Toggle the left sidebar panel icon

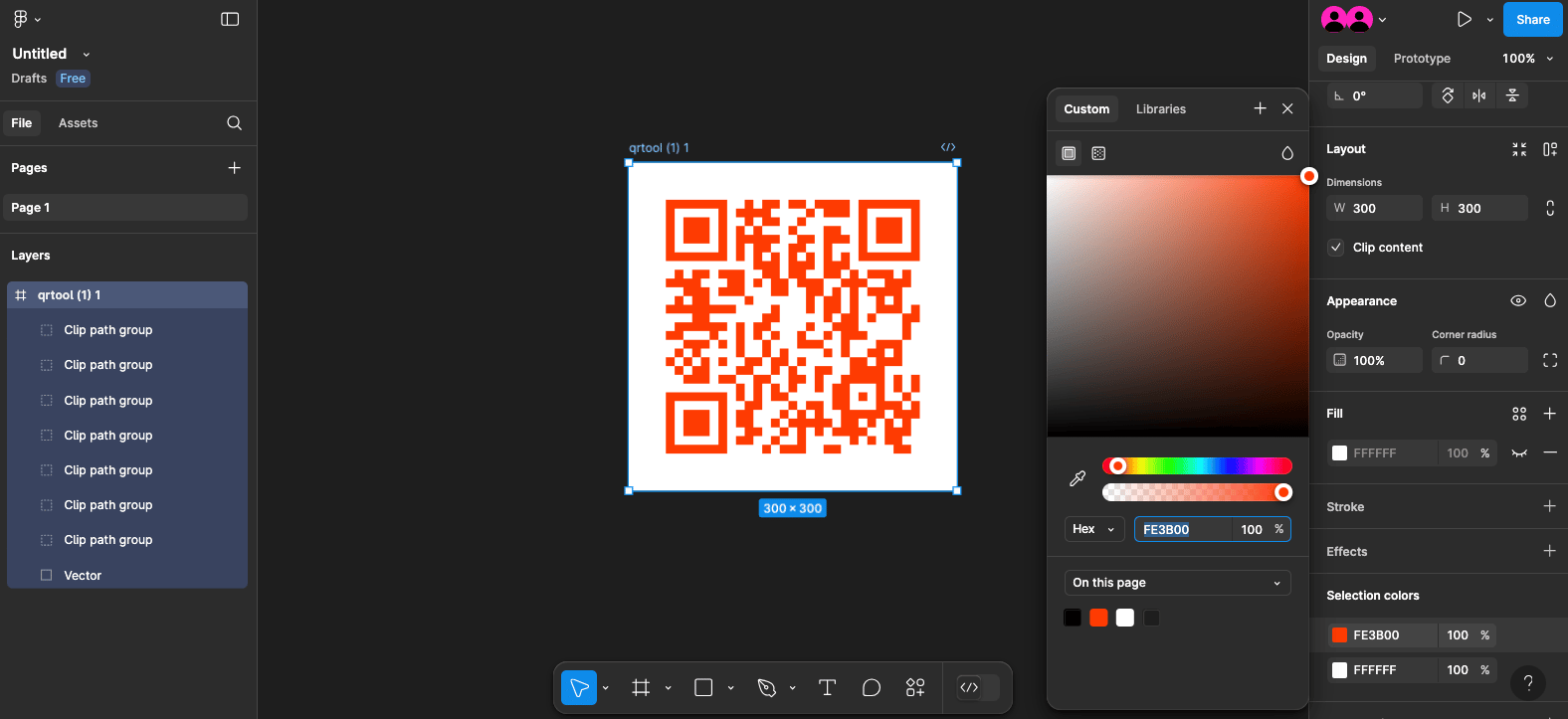coord(230,19)
